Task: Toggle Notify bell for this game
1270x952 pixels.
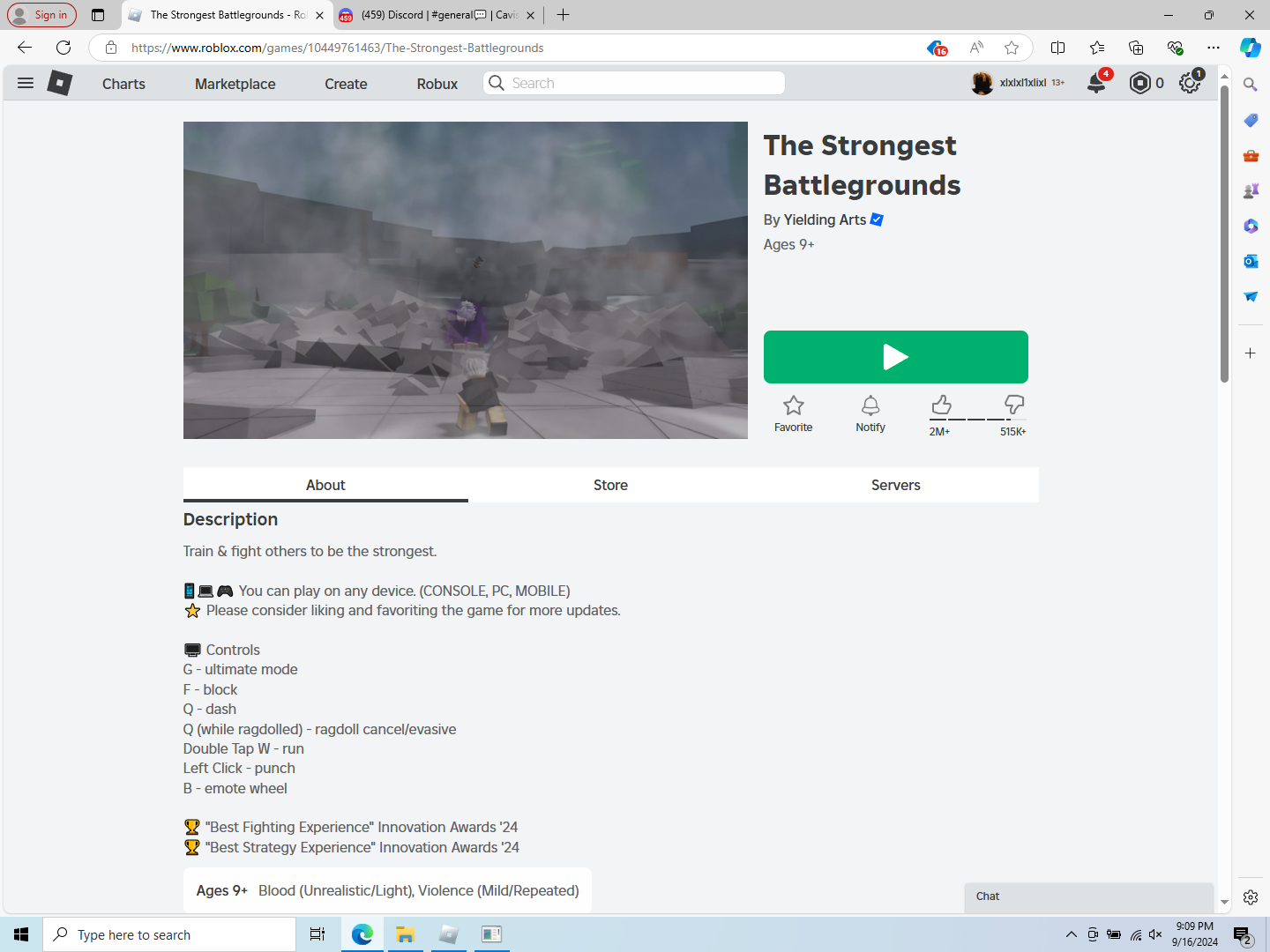Action: click(x=870, y=405)
